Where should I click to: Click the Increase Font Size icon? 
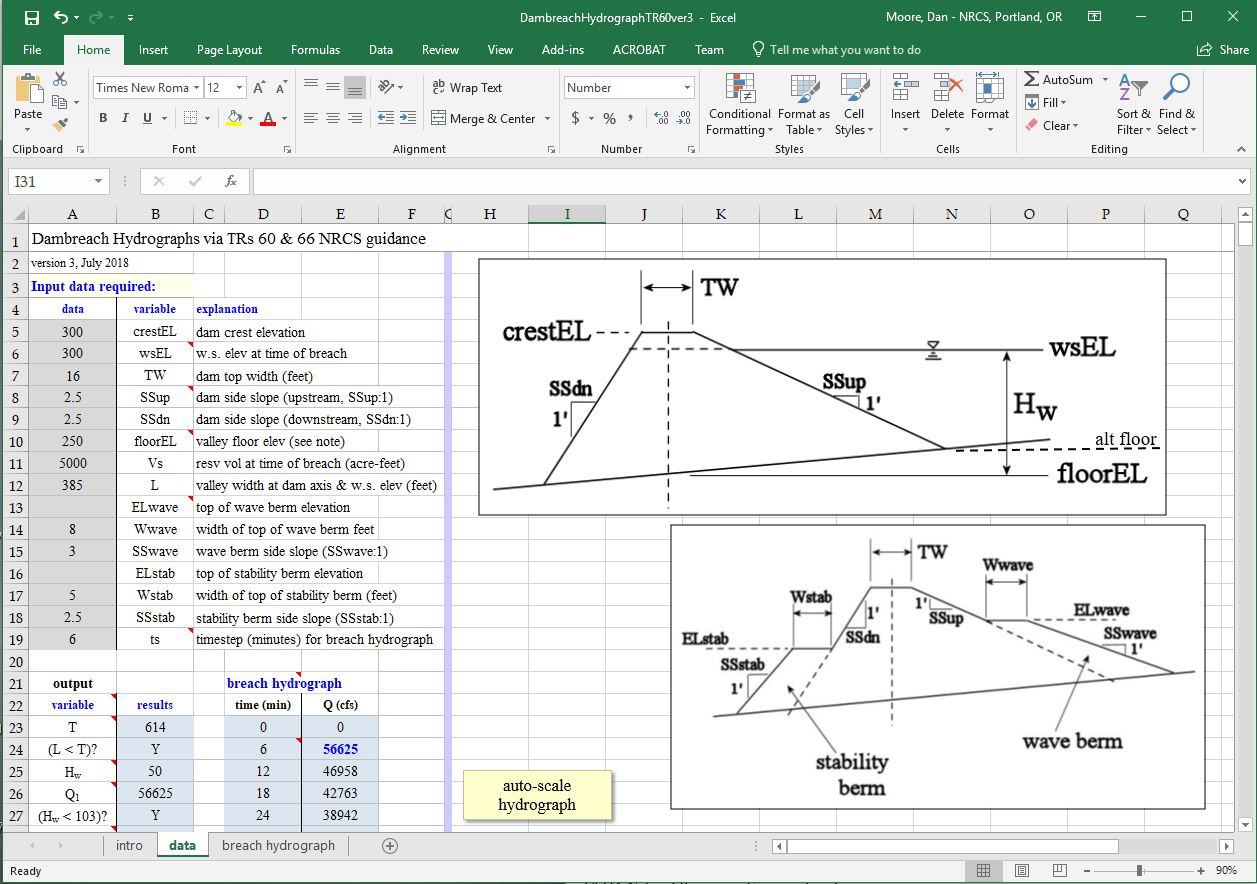click(260, 88)
